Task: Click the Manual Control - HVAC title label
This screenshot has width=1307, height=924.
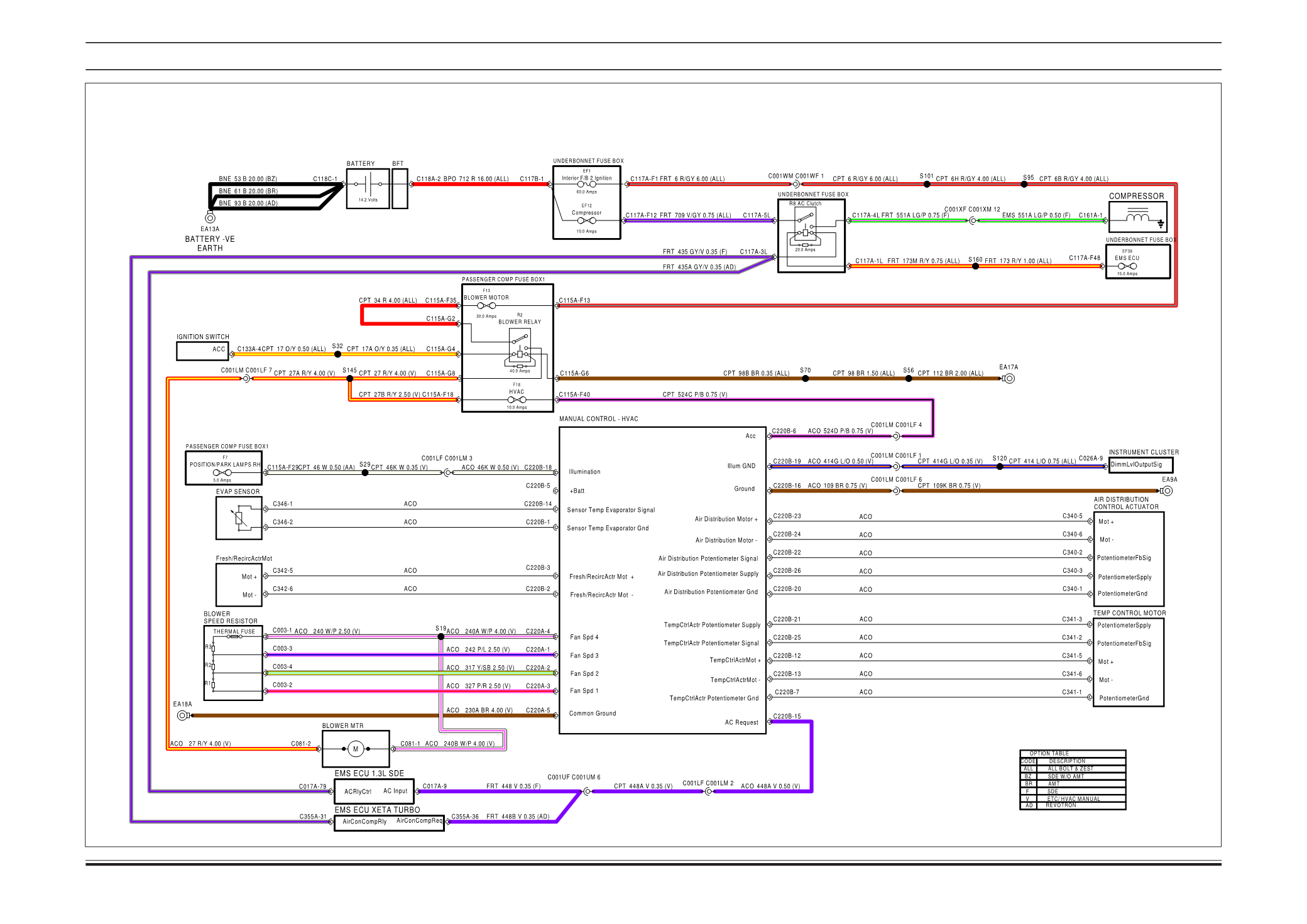Action: 598,419
